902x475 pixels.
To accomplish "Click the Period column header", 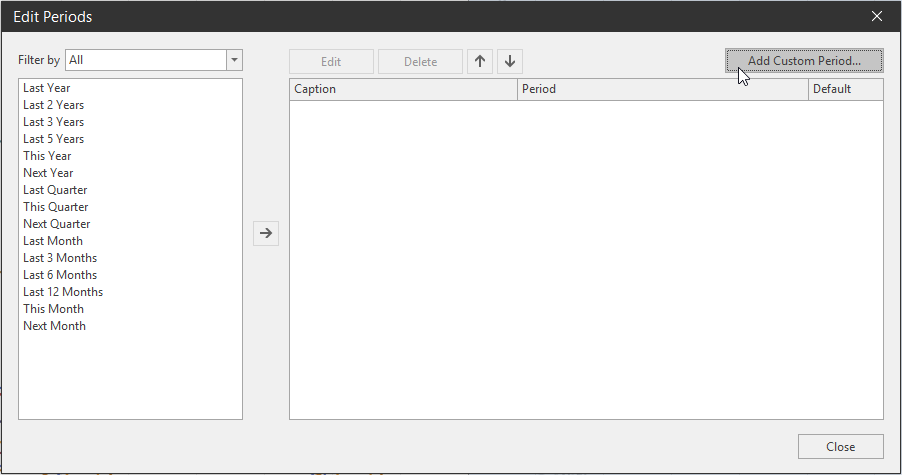I will [663, 89].
